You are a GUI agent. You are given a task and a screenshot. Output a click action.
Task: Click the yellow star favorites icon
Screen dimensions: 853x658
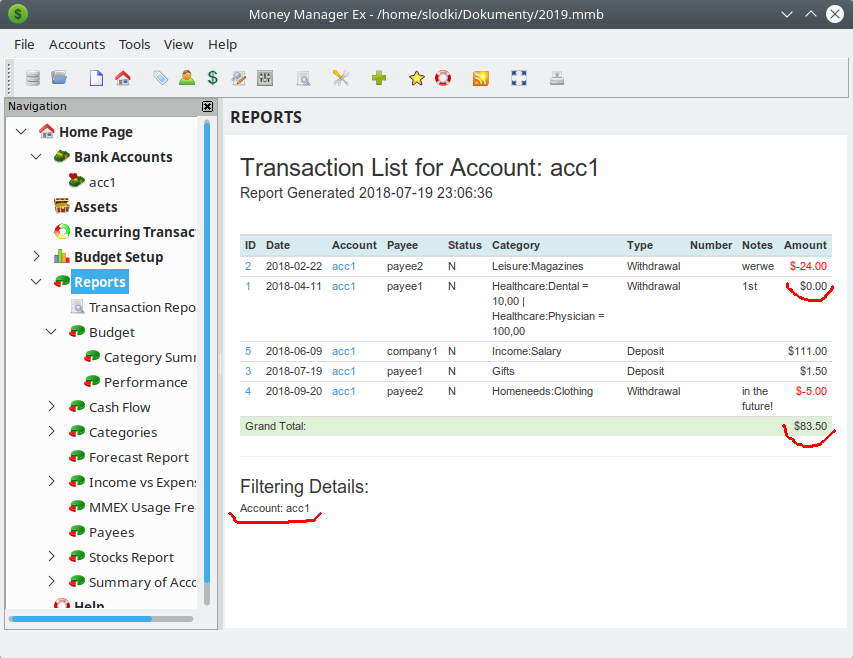416,78
